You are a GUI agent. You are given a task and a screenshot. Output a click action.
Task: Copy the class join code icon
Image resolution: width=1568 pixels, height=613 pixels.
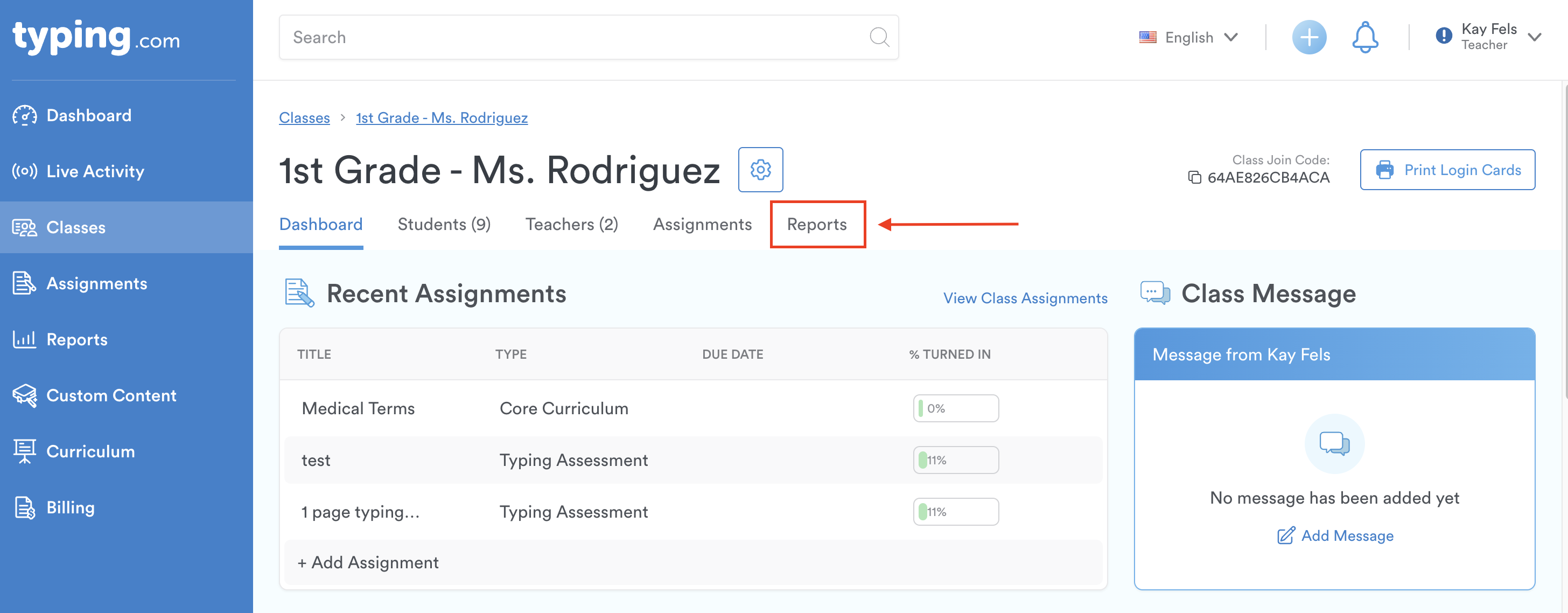pyautogui.click(x=1194, y=178)
